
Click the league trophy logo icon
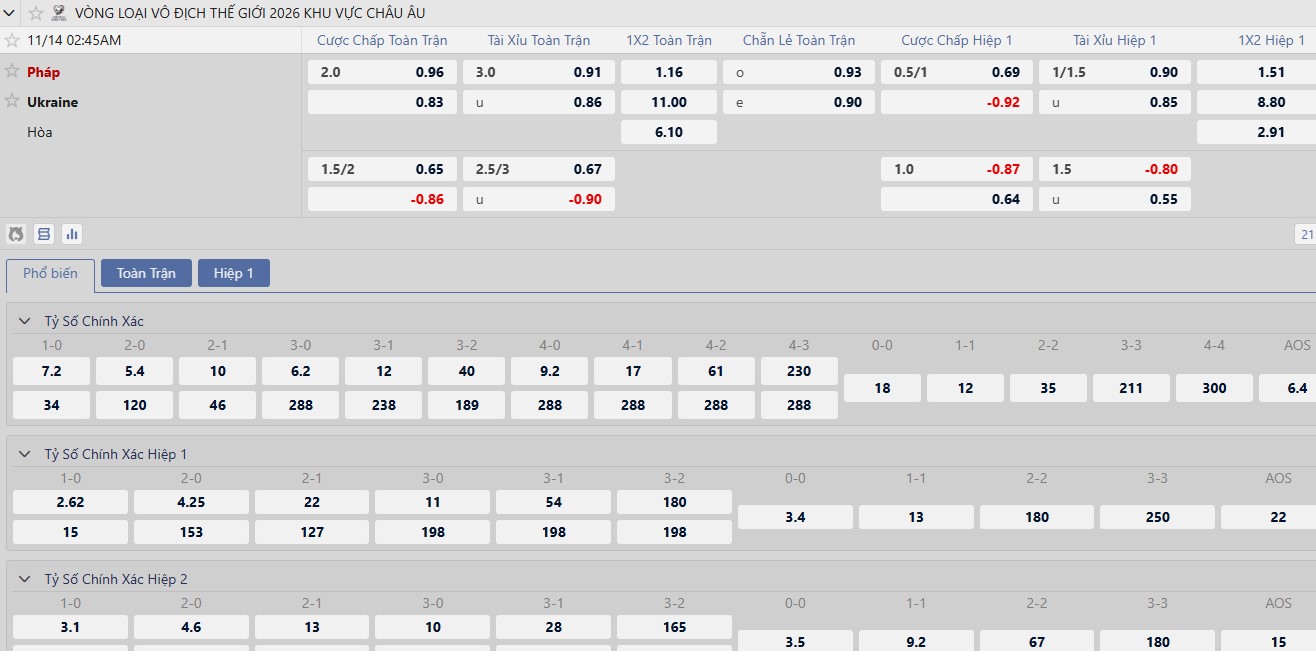coord(60,13)
